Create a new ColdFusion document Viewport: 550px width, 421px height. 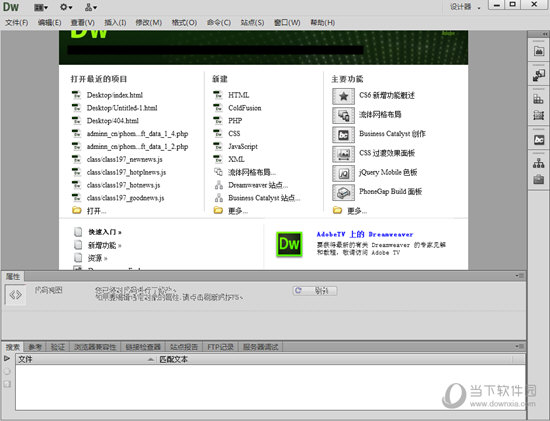coord(245,108)
